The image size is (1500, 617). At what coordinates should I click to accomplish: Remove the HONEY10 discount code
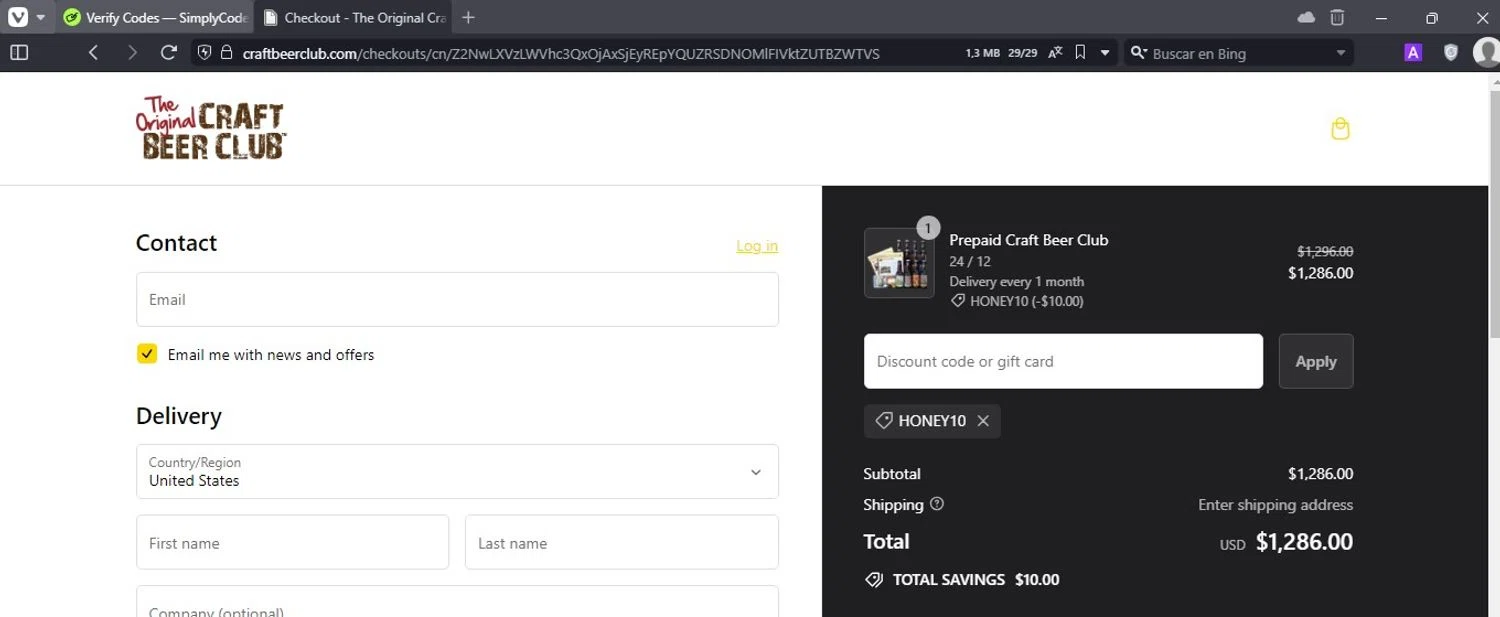pos(983,421)
